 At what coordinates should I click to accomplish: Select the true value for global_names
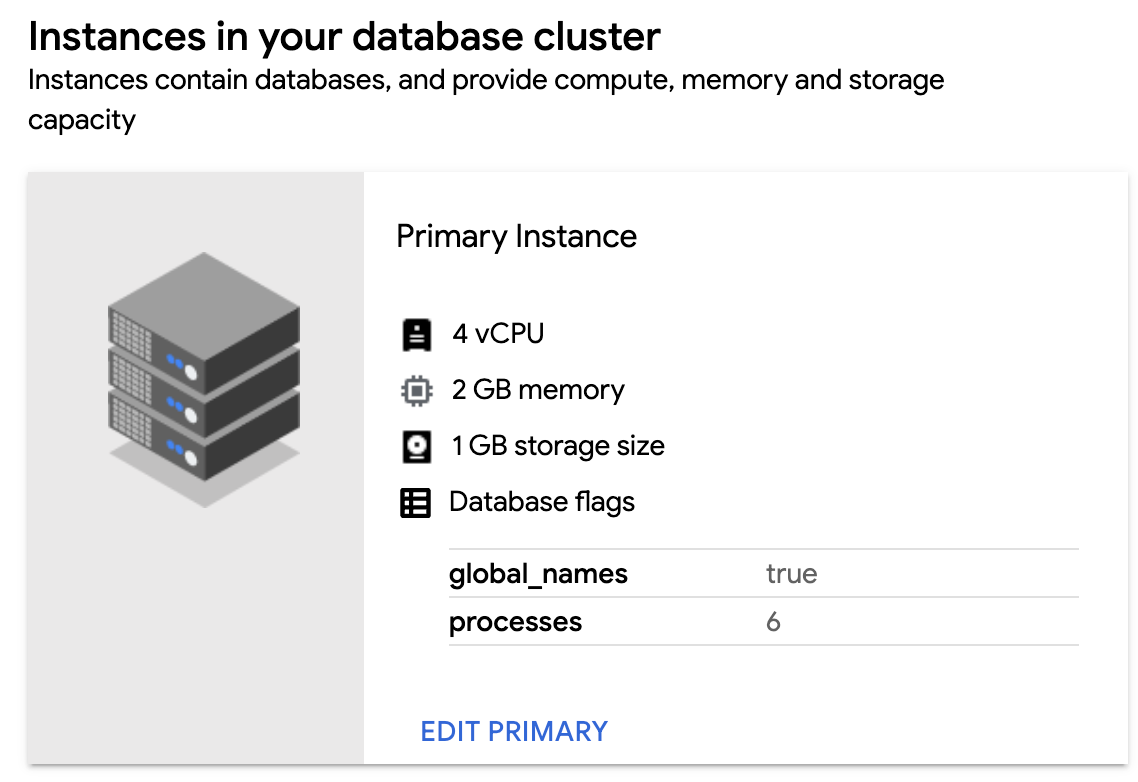[791, 573]
